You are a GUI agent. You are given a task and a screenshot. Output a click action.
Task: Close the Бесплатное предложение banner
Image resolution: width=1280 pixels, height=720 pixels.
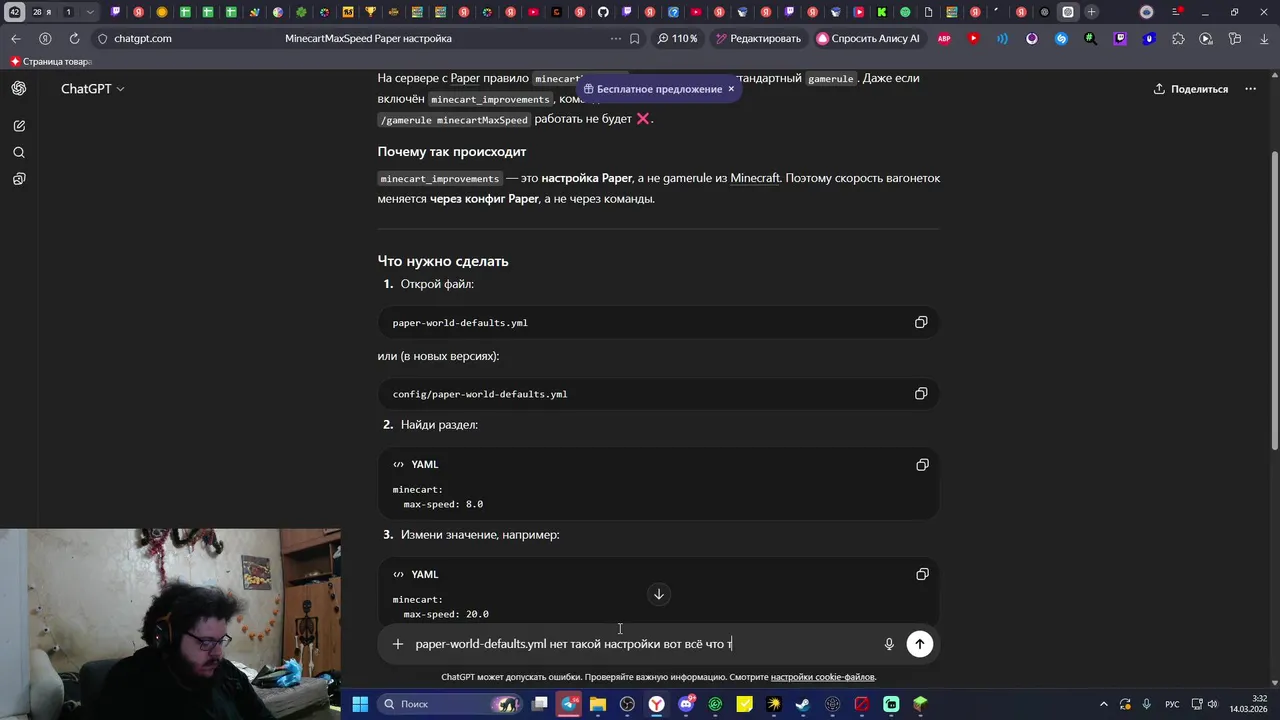click(x=731, y=89)
